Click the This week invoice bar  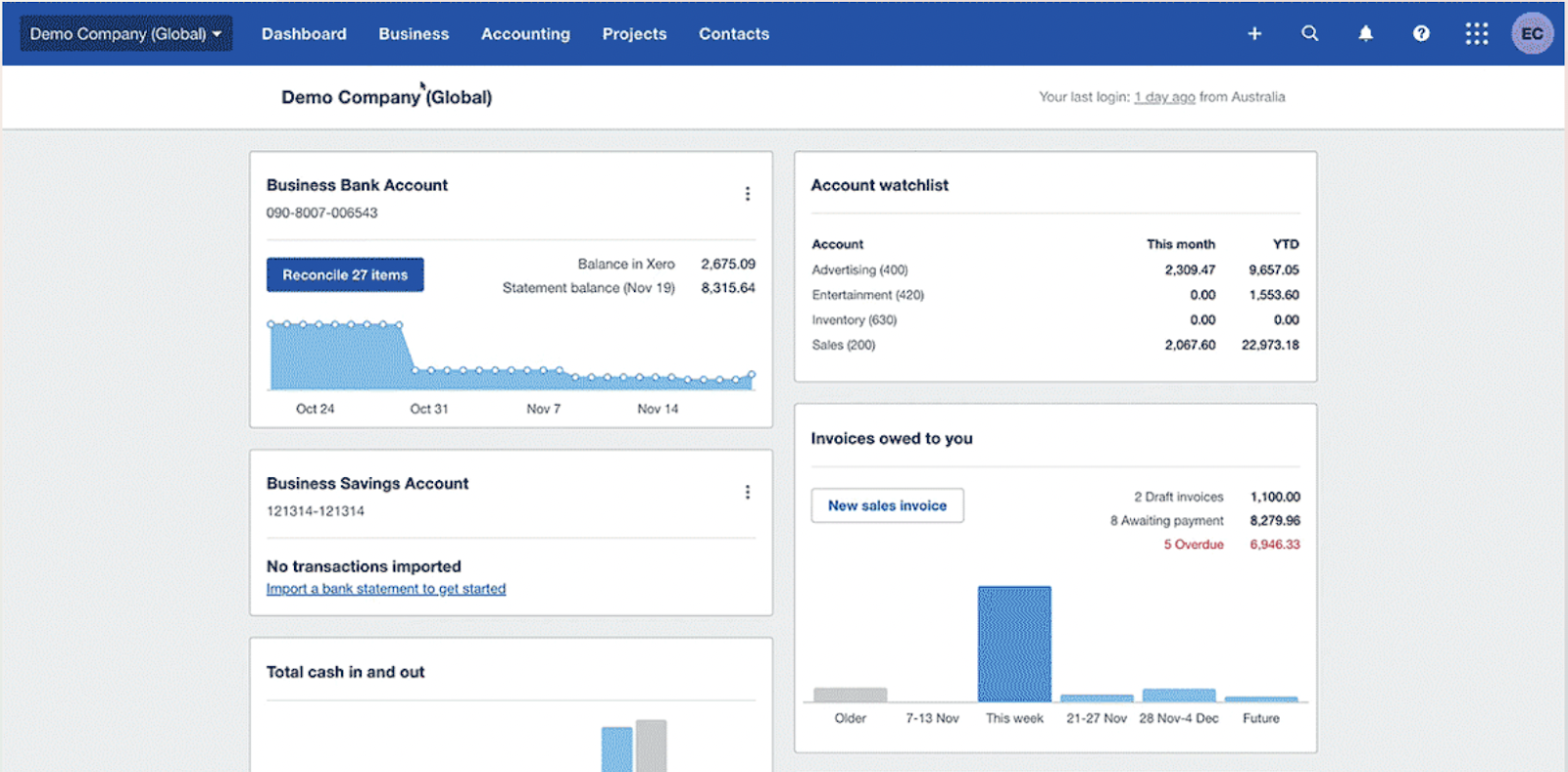coord(1014,644)
